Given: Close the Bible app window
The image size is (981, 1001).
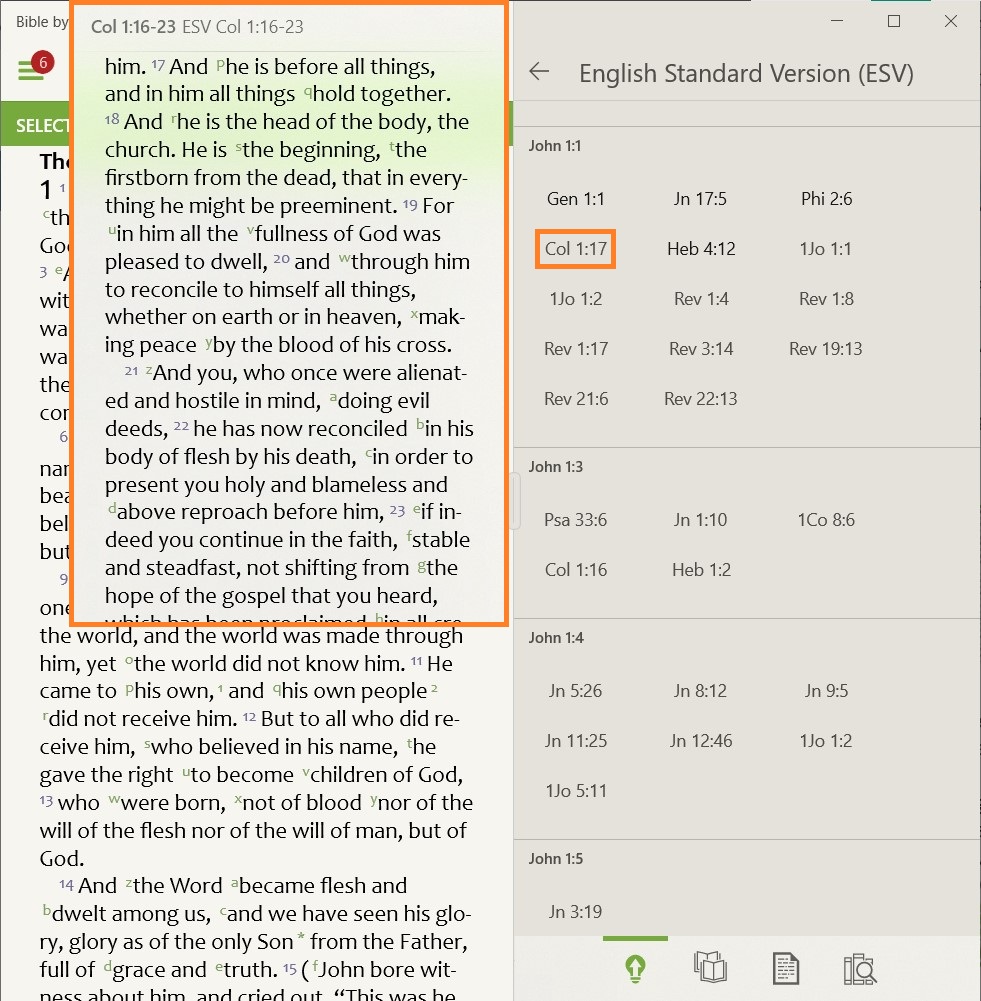Looking at the screenshot, I should [950, 21].
